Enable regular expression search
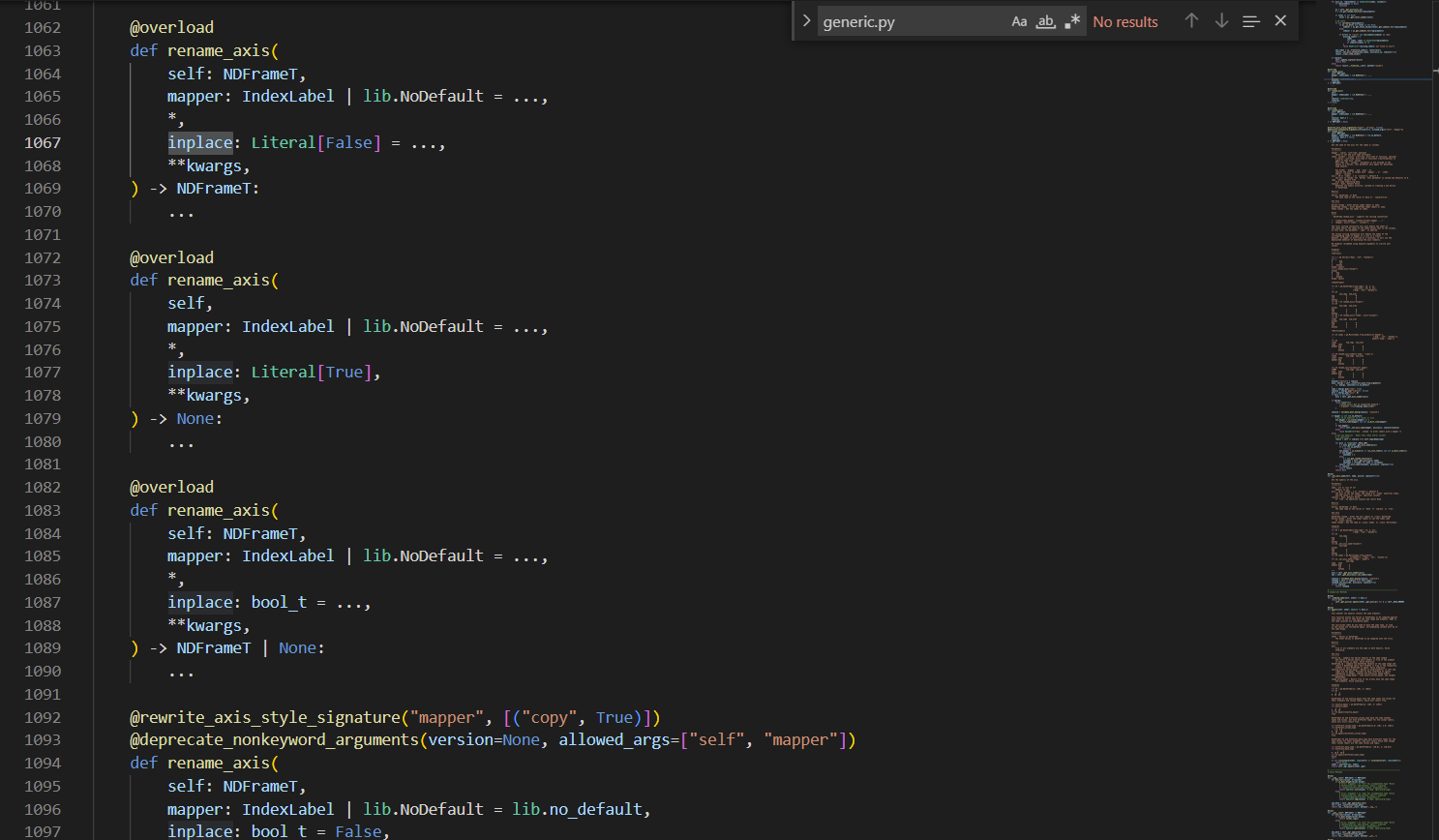Image resolution: width=1439 pixels, height=840 pixels. 1072,21
